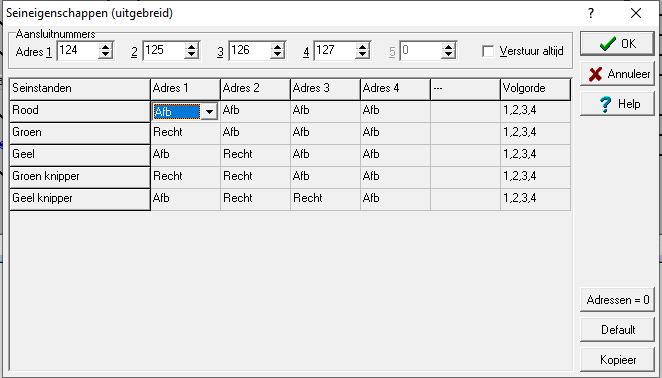Click the Default button
Image resolution: width=662 pixels, height=378 pixels.
click(617, 329)
